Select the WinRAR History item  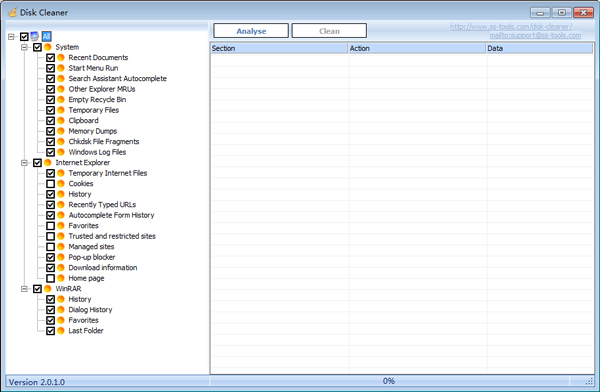pos(80,299)
